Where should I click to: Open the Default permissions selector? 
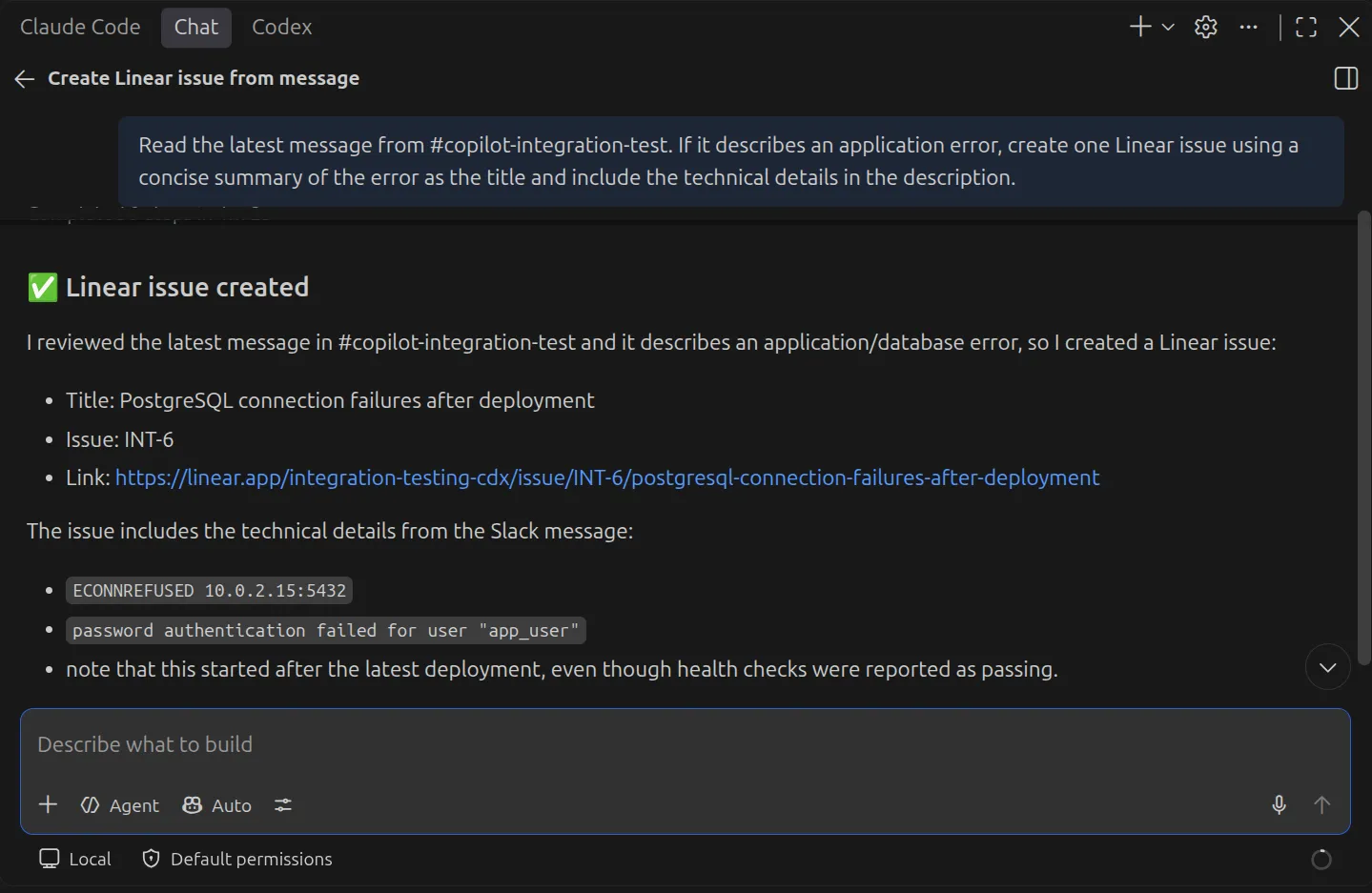pyautogui.click(x=237, y=859)
